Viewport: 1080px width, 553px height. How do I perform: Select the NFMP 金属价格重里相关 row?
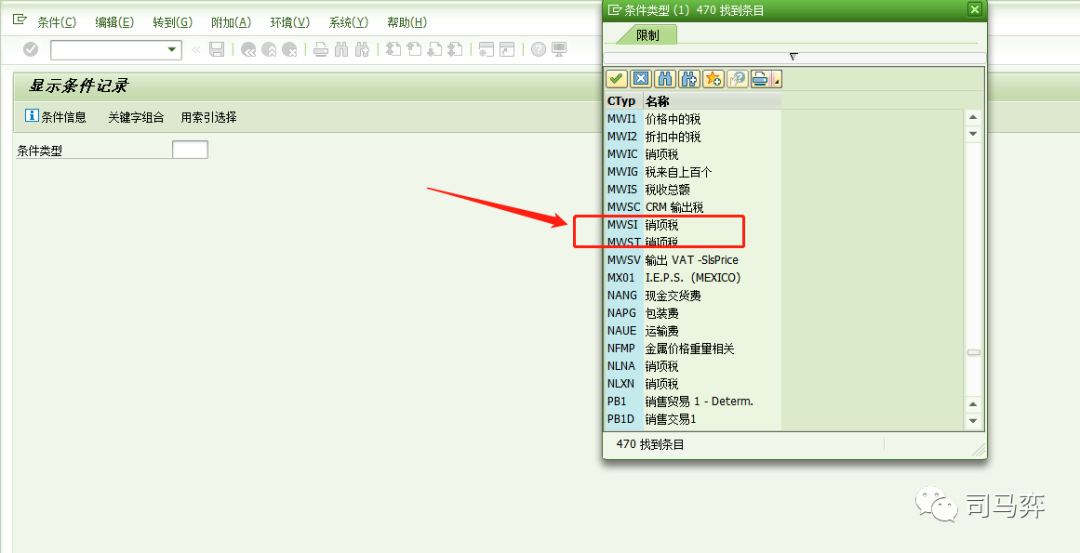pos(693,348)
